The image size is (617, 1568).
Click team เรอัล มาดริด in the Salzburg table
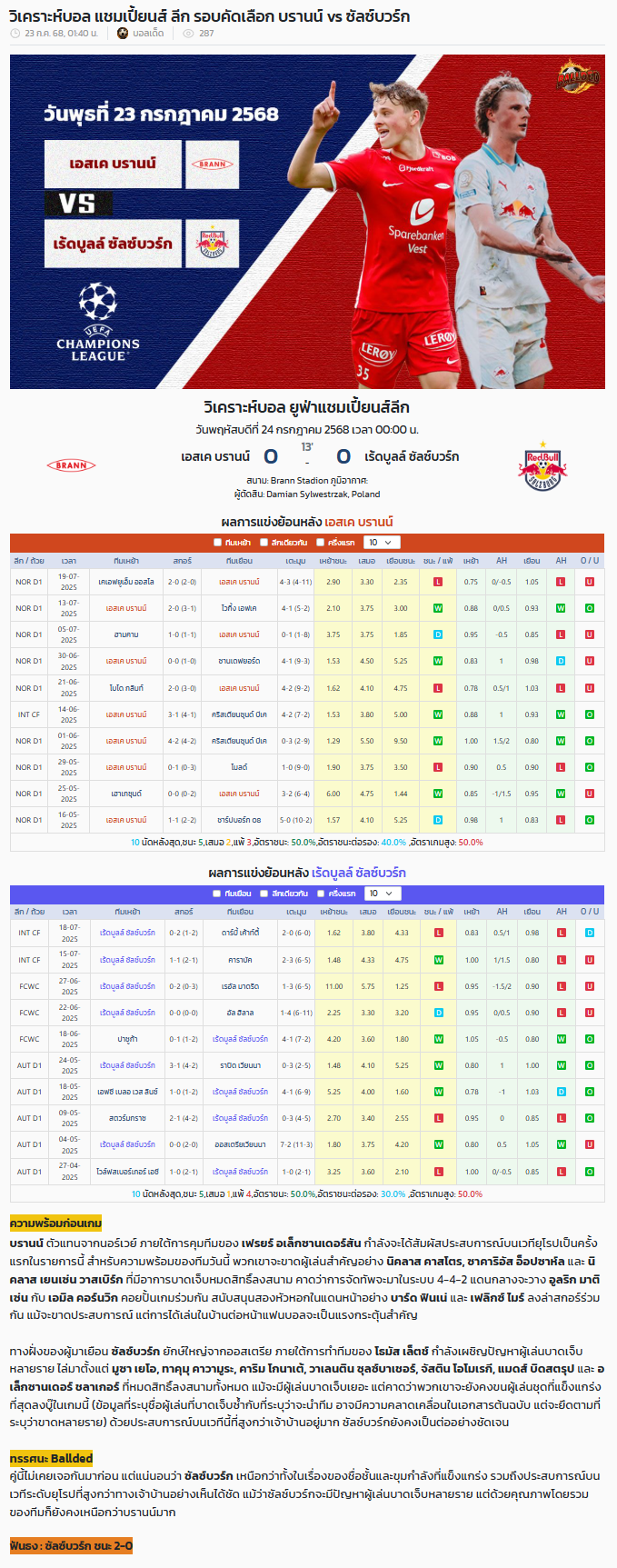(240, 986)
